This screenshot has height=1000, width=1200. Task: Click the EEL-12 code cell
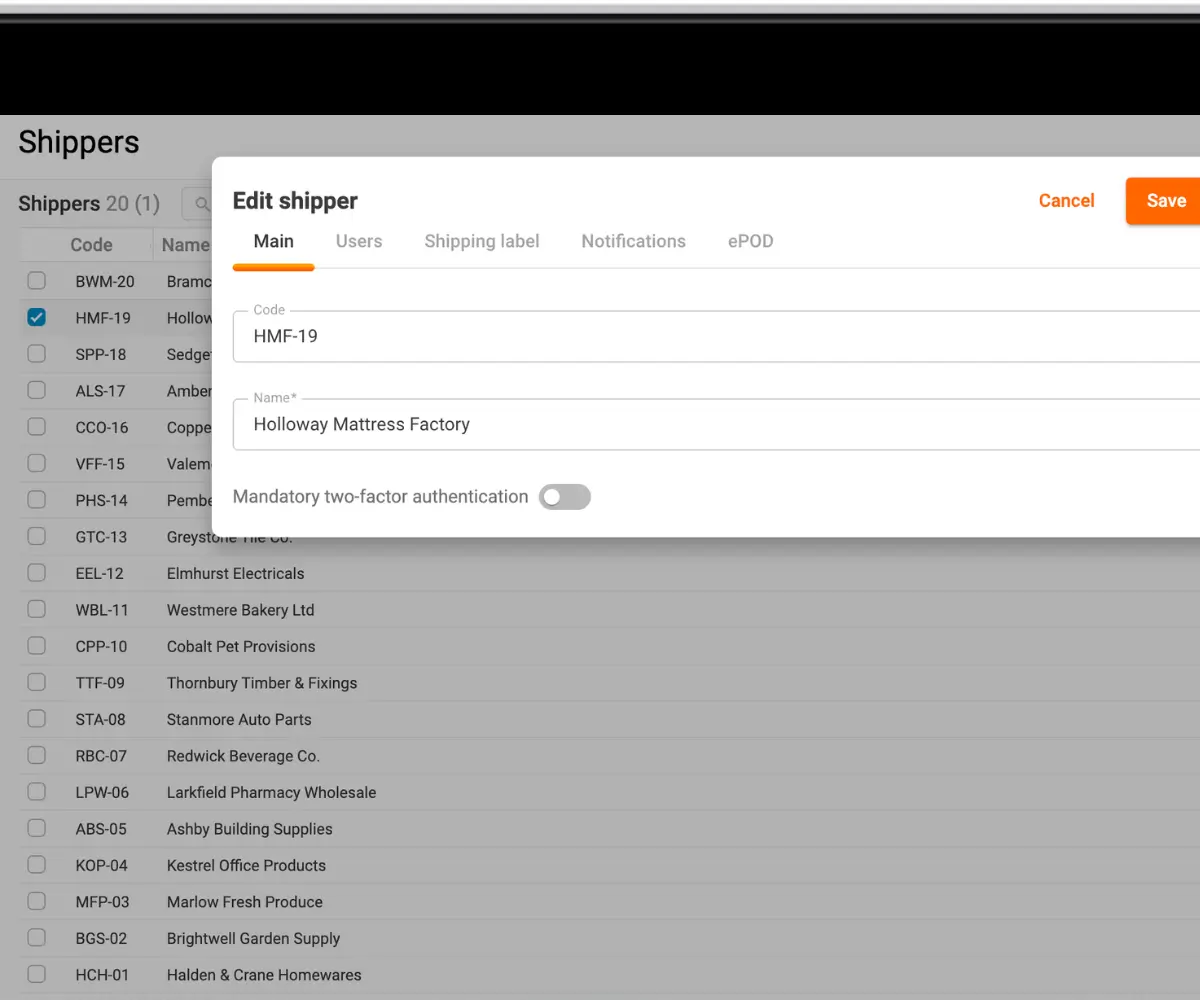(100, 574)
